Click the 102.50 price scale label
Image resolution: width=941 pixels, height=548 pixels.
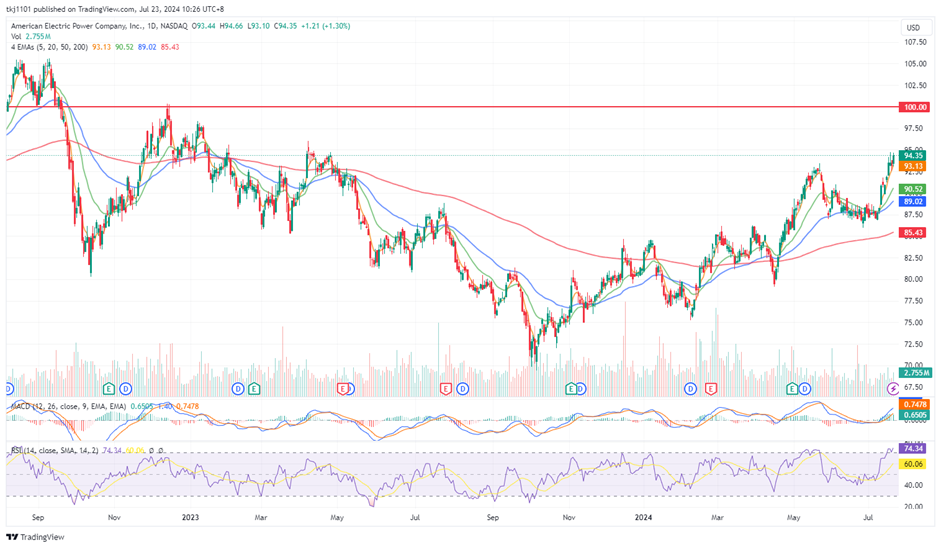(x=915, y=85)
